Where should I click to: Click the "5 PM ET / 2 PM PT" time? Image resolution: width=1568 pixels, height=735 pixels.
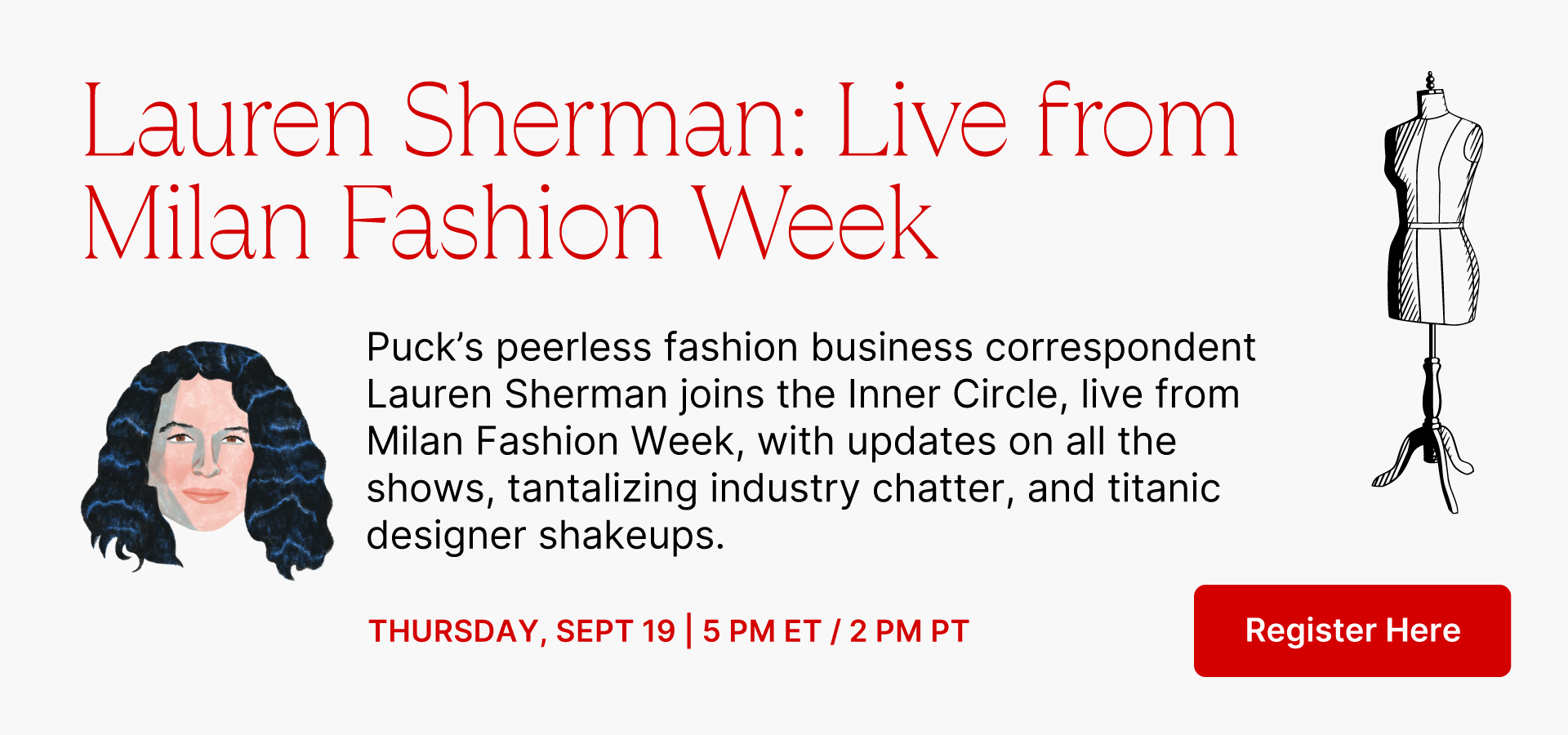pos(835,631)
